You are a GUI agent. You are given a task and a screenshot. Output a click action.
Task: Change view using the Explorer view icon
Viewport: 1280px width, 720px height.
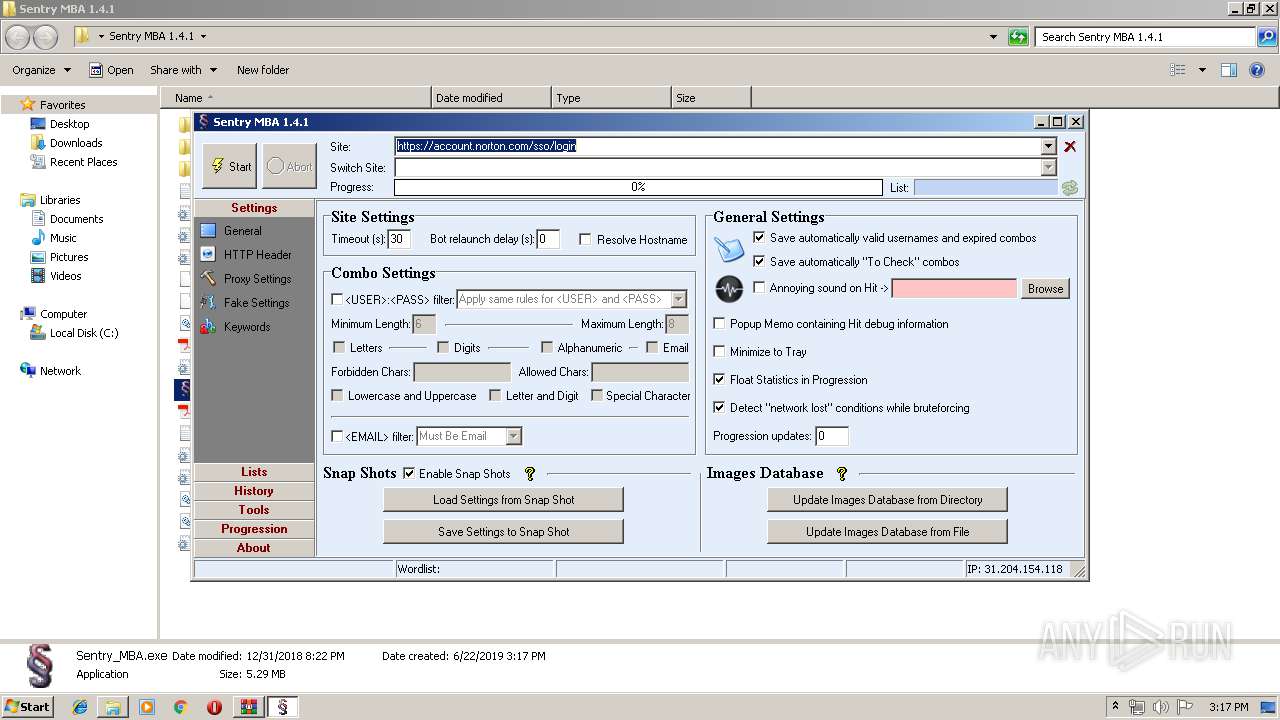(x=1178, y=70)
